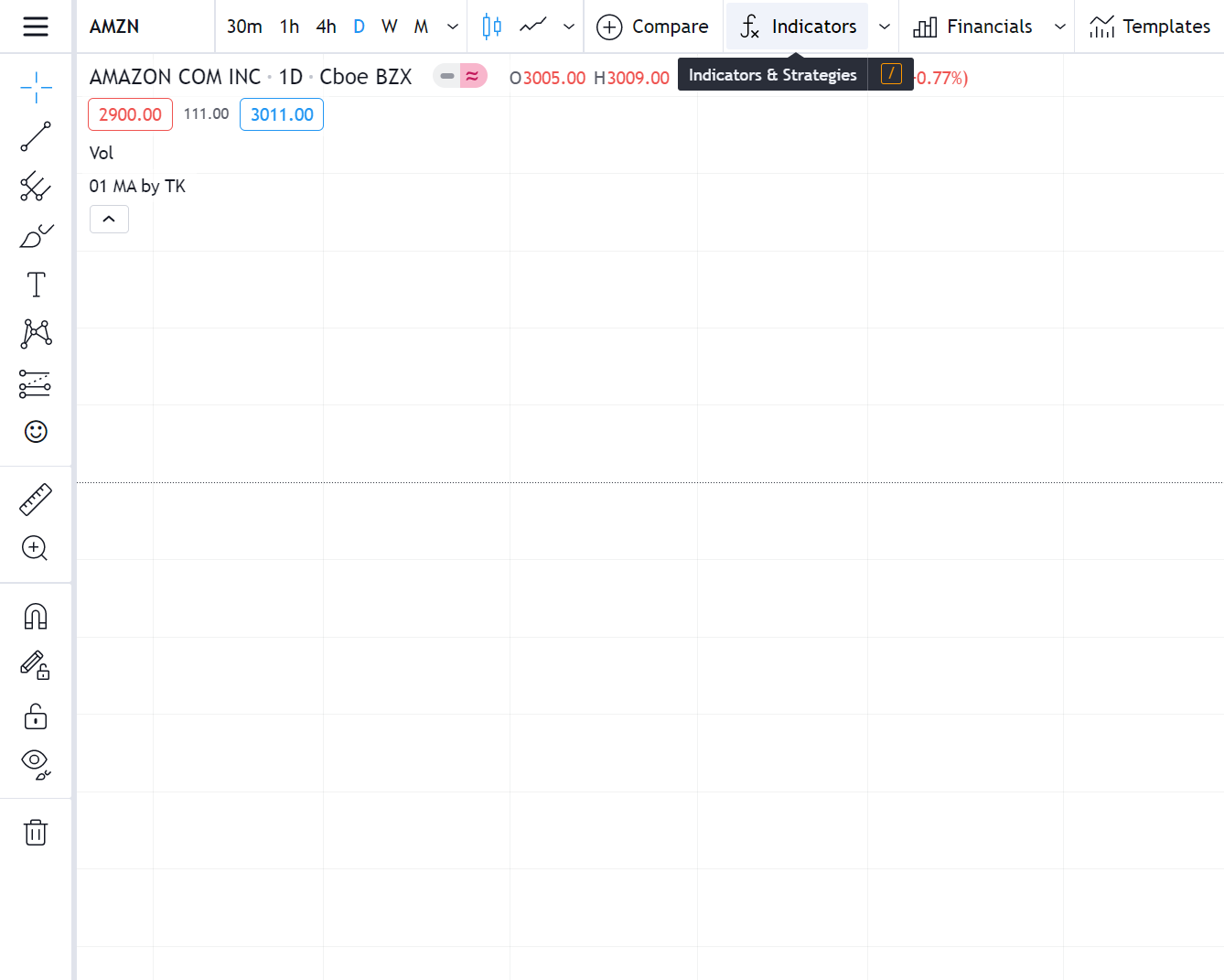This screenshot has width=1224, height=980.
Task: Click the 111.00 spread value
Action: click(206, 113)
